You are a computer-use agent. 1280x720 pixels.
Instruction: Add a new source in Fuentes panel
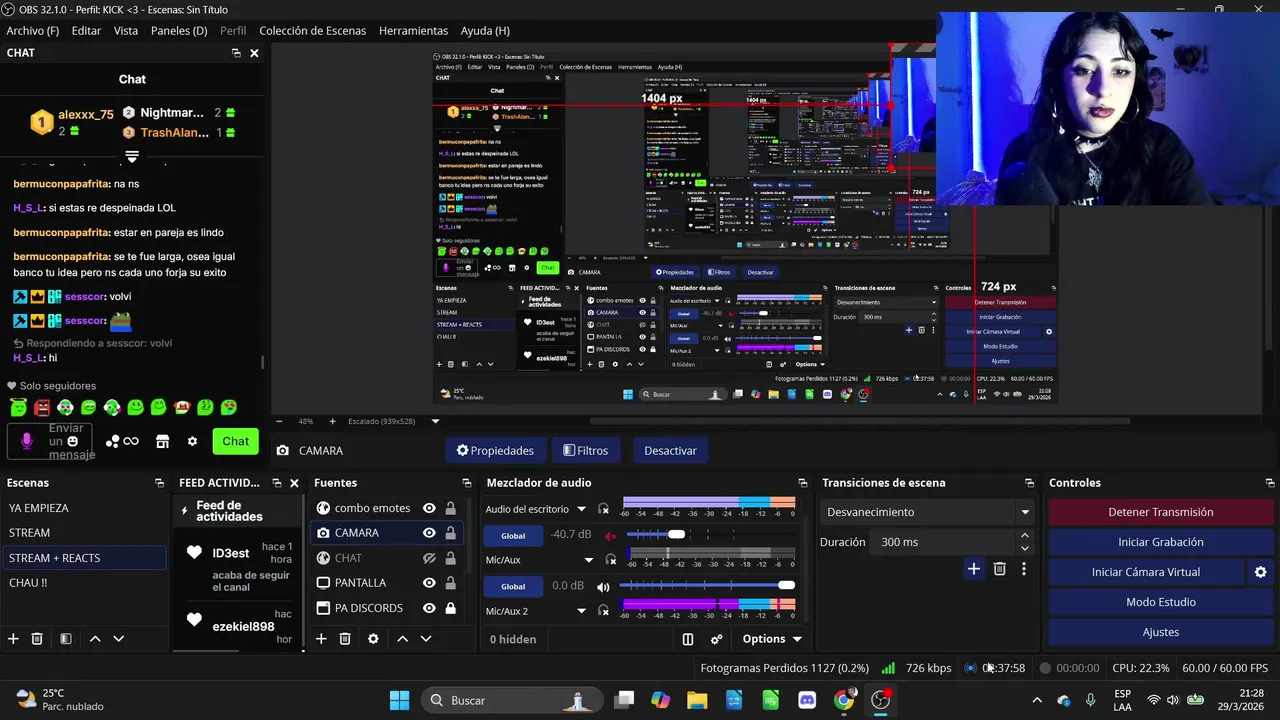coord(321,639)
